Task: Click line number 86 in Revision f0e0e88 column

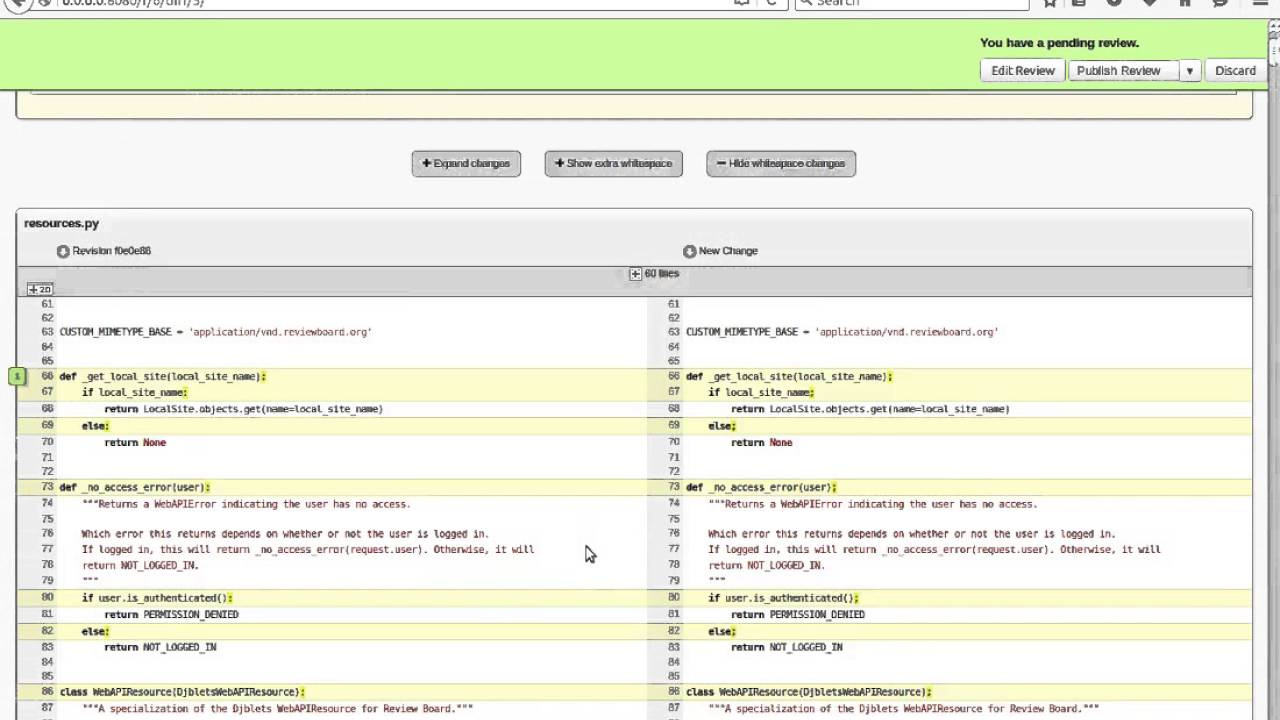Action: pos(47,692)
